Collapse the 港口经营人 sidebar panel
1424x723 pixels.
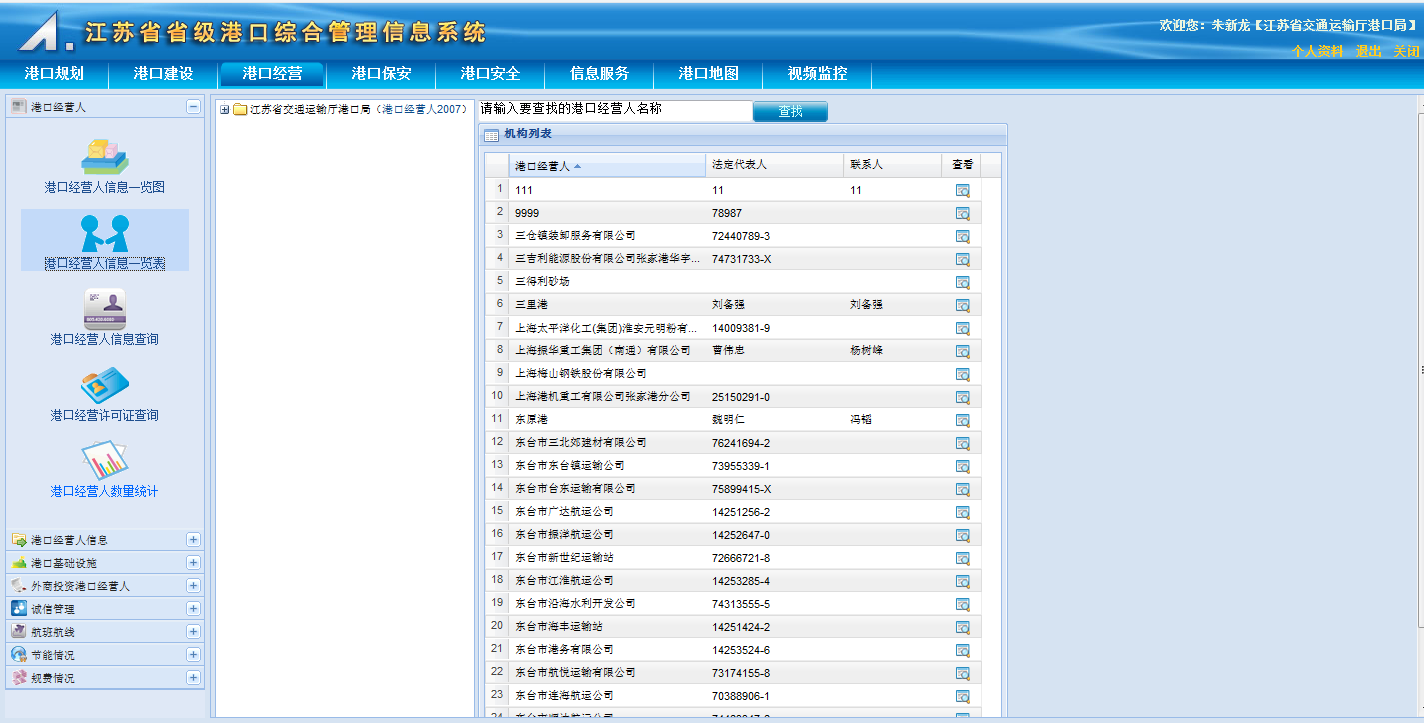click(193, 107)
